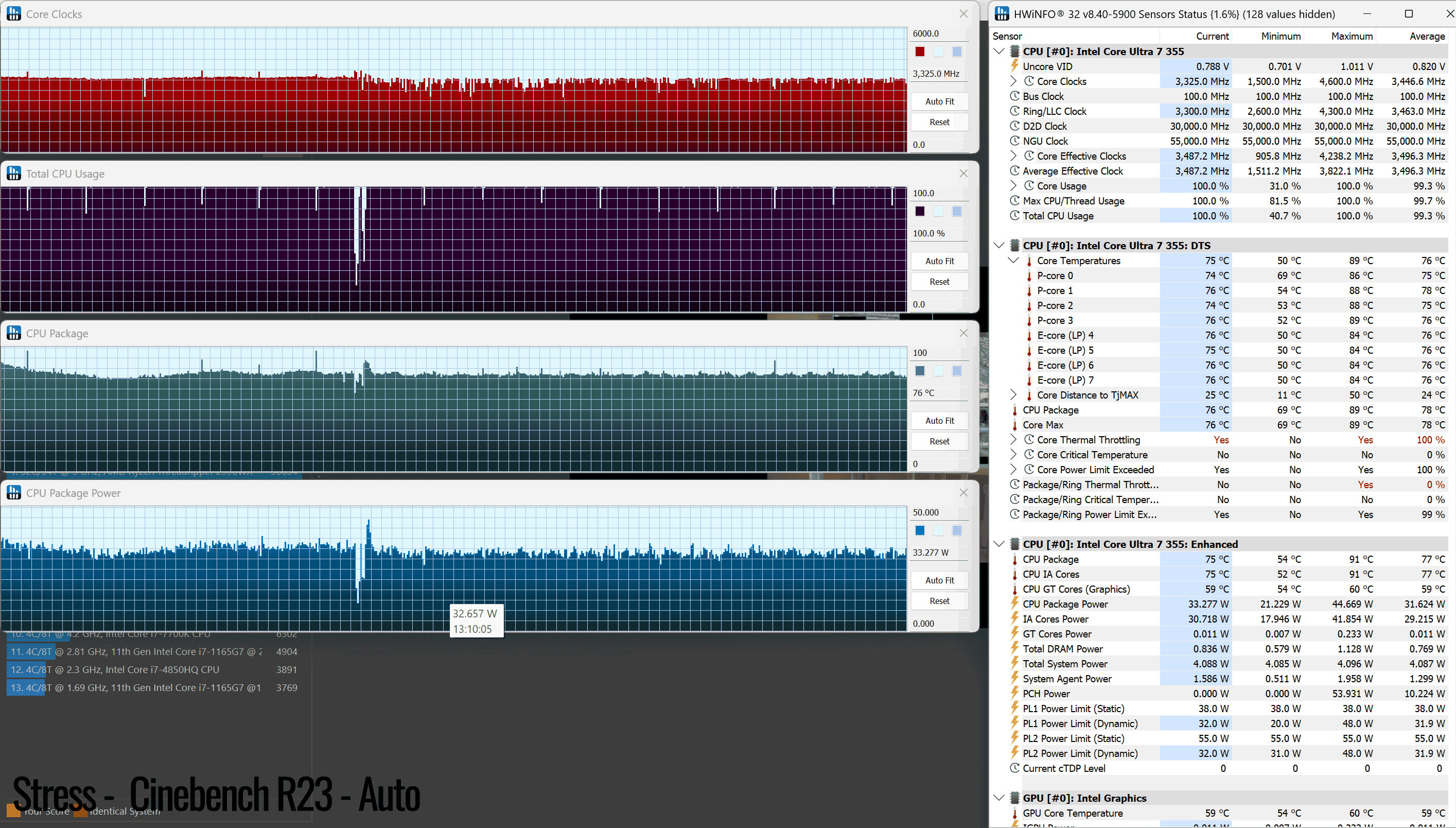This screenshot has height=828, width=1456.
Task: Select the PL2 Power Limit (Dynamic) row label
Action: [1080, 753]
